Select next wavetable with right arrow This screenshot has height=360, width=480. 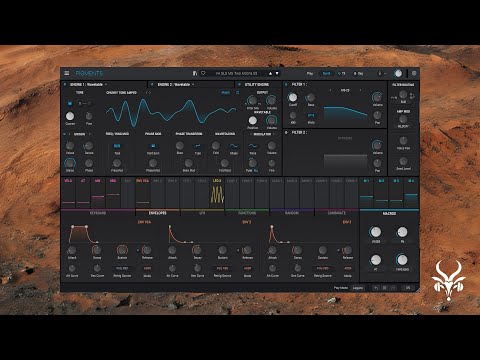click(150, 92)
